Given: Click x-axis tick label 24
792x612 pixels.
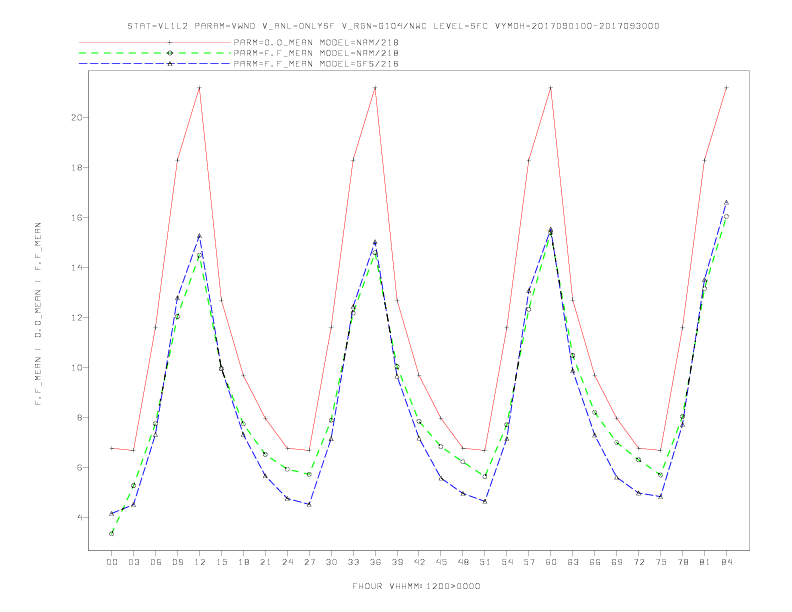Looking at the screenshot, I should pyautogui.click(x=287, y=562).
